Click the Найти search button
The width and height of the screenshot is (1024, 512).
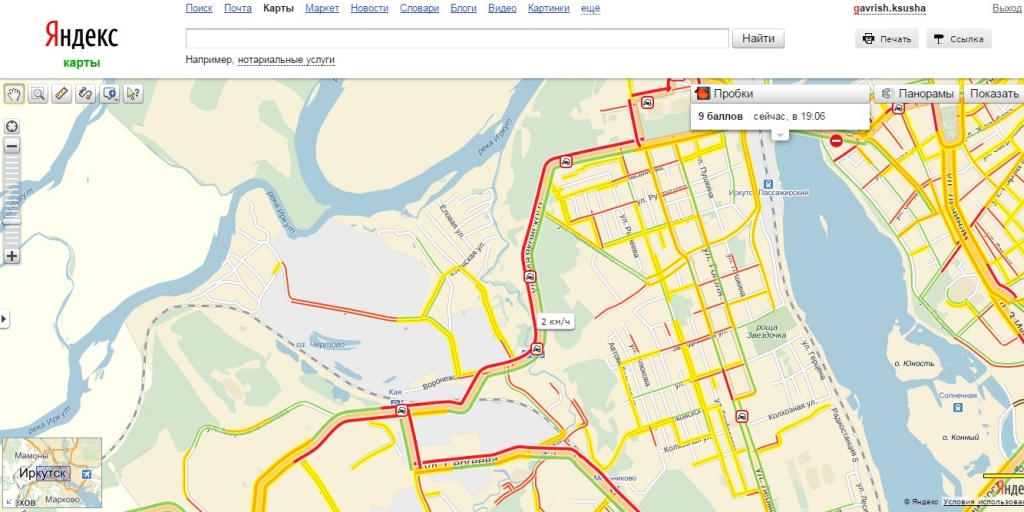[759, 38]
